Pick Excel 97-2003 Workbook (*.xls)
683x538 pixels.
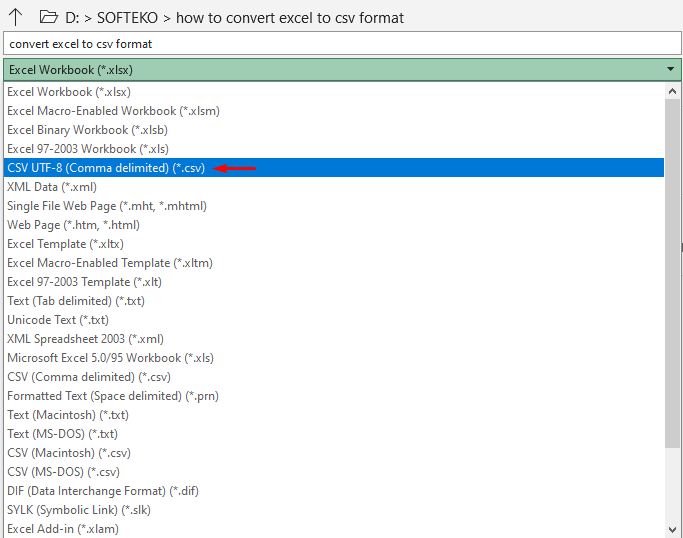click(86, 149)
